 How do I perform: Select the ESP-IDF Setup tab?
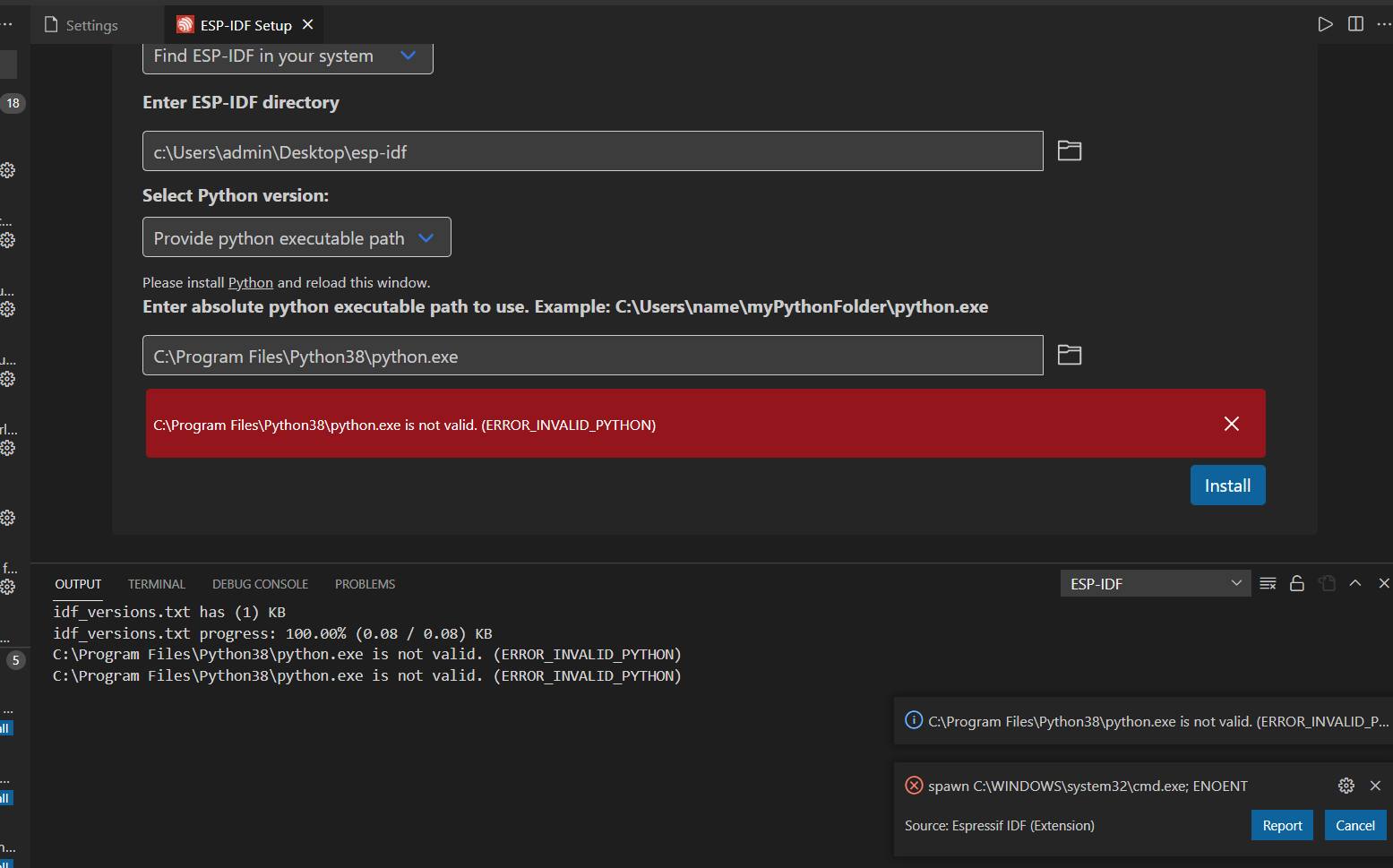245,25
